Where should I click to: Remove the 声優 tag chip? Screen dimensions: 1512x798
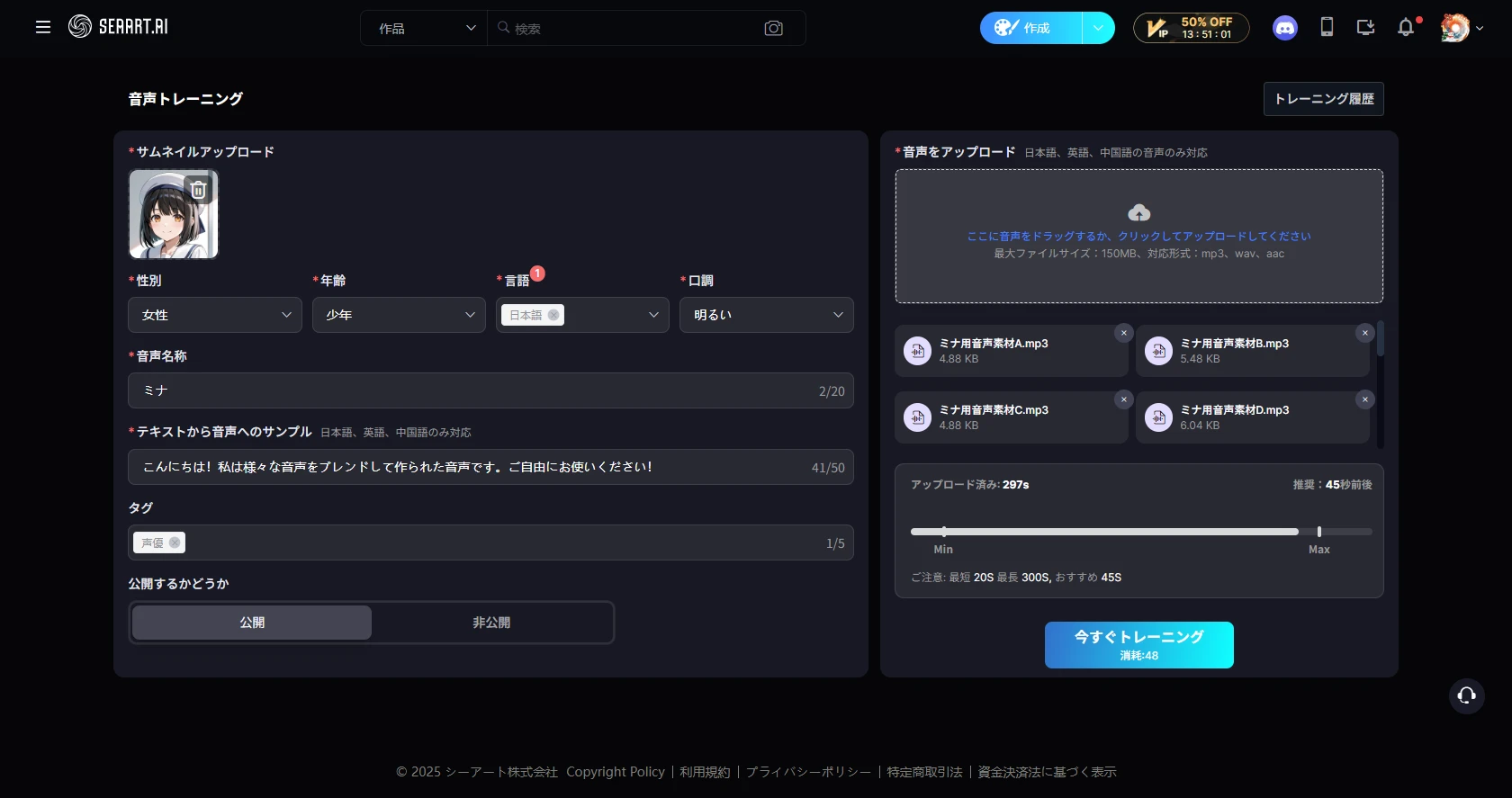(175, 542)
